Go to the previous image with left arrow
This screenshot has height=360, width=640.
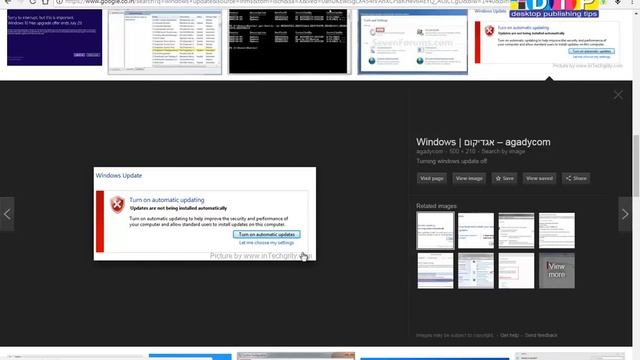click(7, 214)
